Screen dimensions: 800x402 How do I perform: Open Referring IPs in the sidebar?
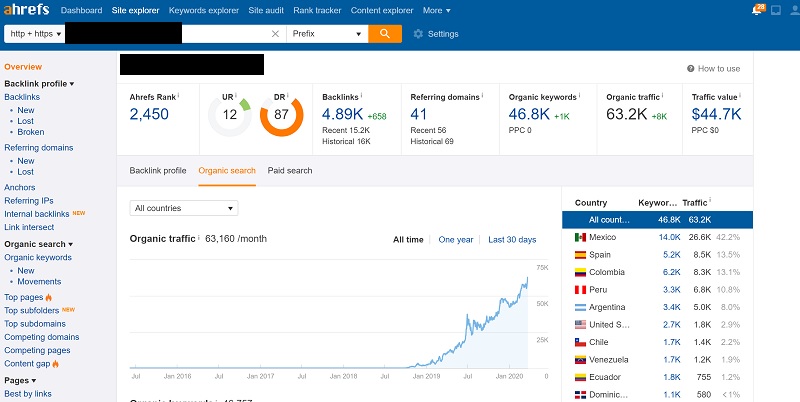point(29,200)
